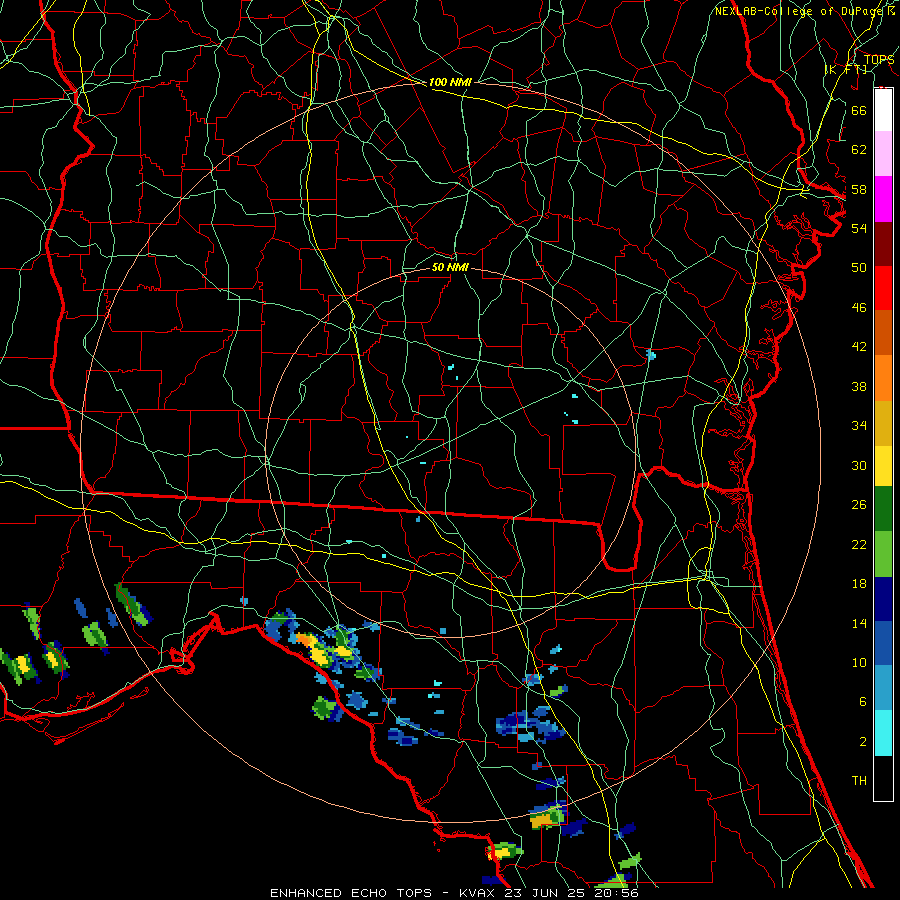900x900 pixels.
Task: Select the light green legend swatch
Action: pyautogui.click(x=883, y=554)
